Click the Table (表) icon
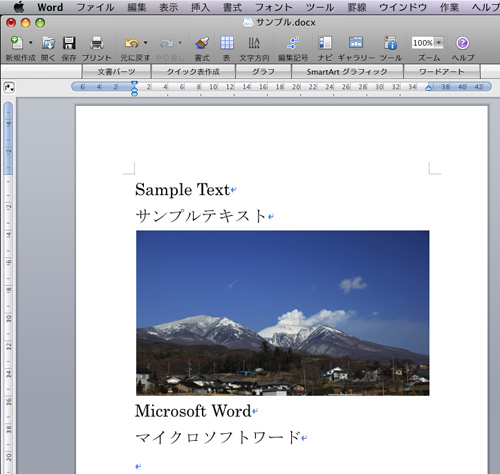This screenshot has width=500, height=474. [x=227, y=43]
